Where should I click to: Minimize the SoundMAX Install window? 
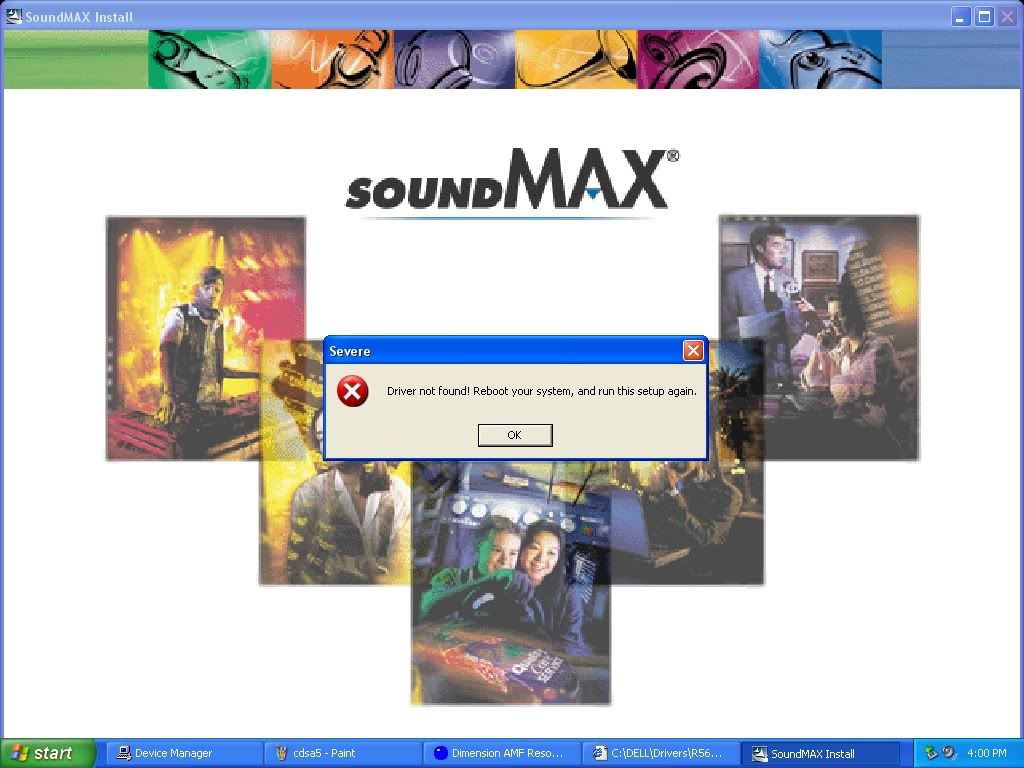pyautogui.click(x=959, y=16)
